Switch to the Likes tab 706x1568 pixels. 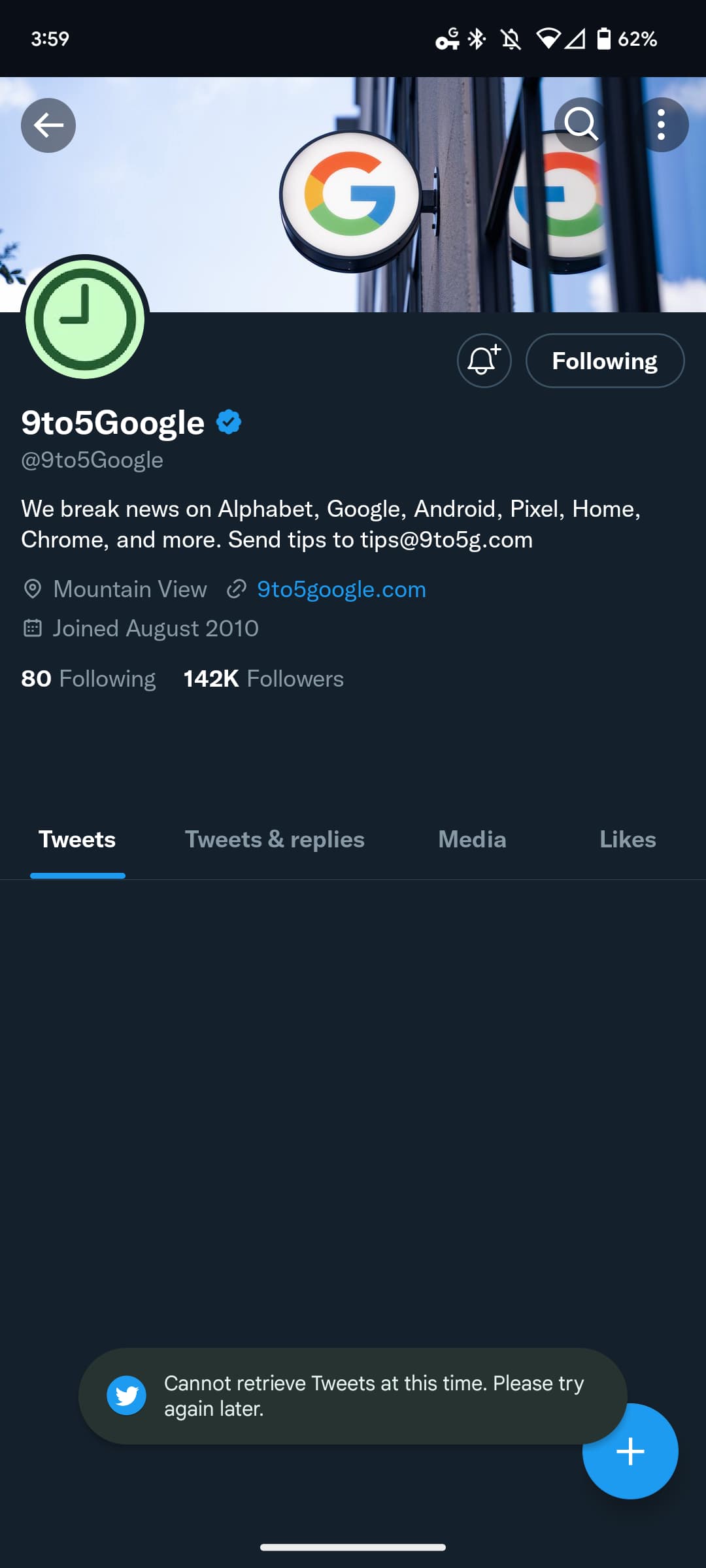coord(628,840)
